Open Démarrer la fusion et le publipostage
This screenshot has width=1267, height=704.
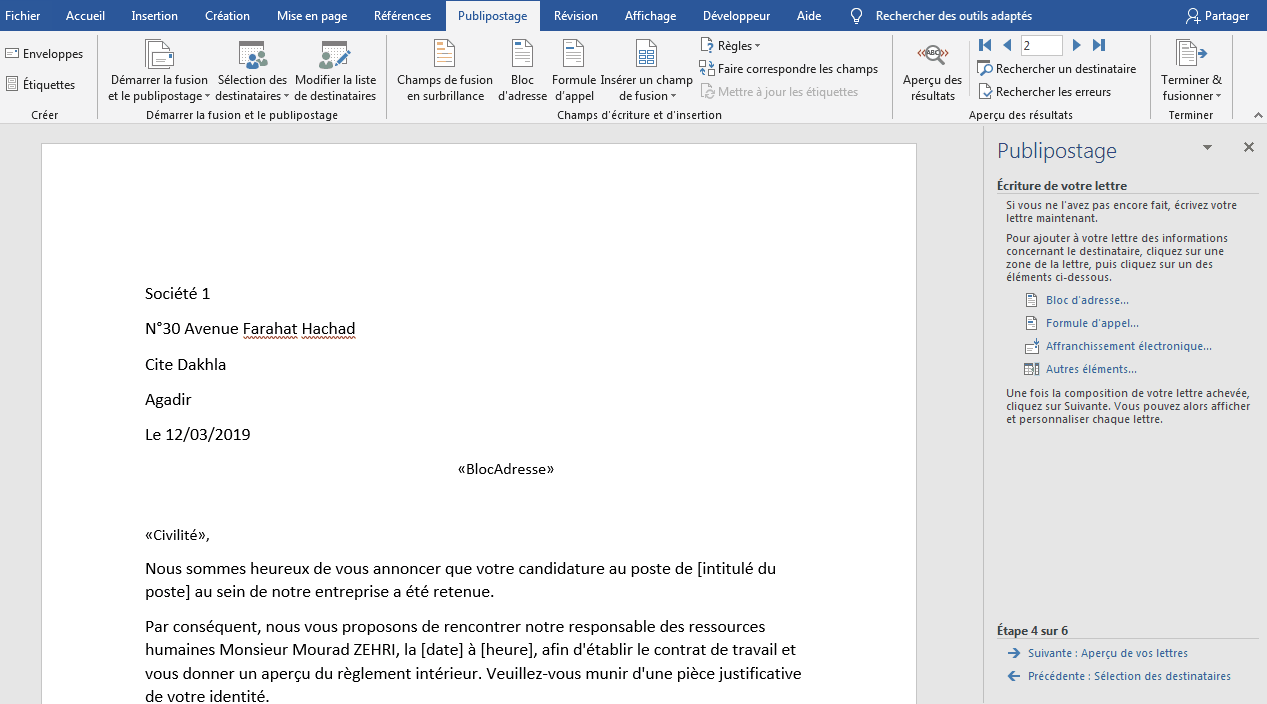158,71
